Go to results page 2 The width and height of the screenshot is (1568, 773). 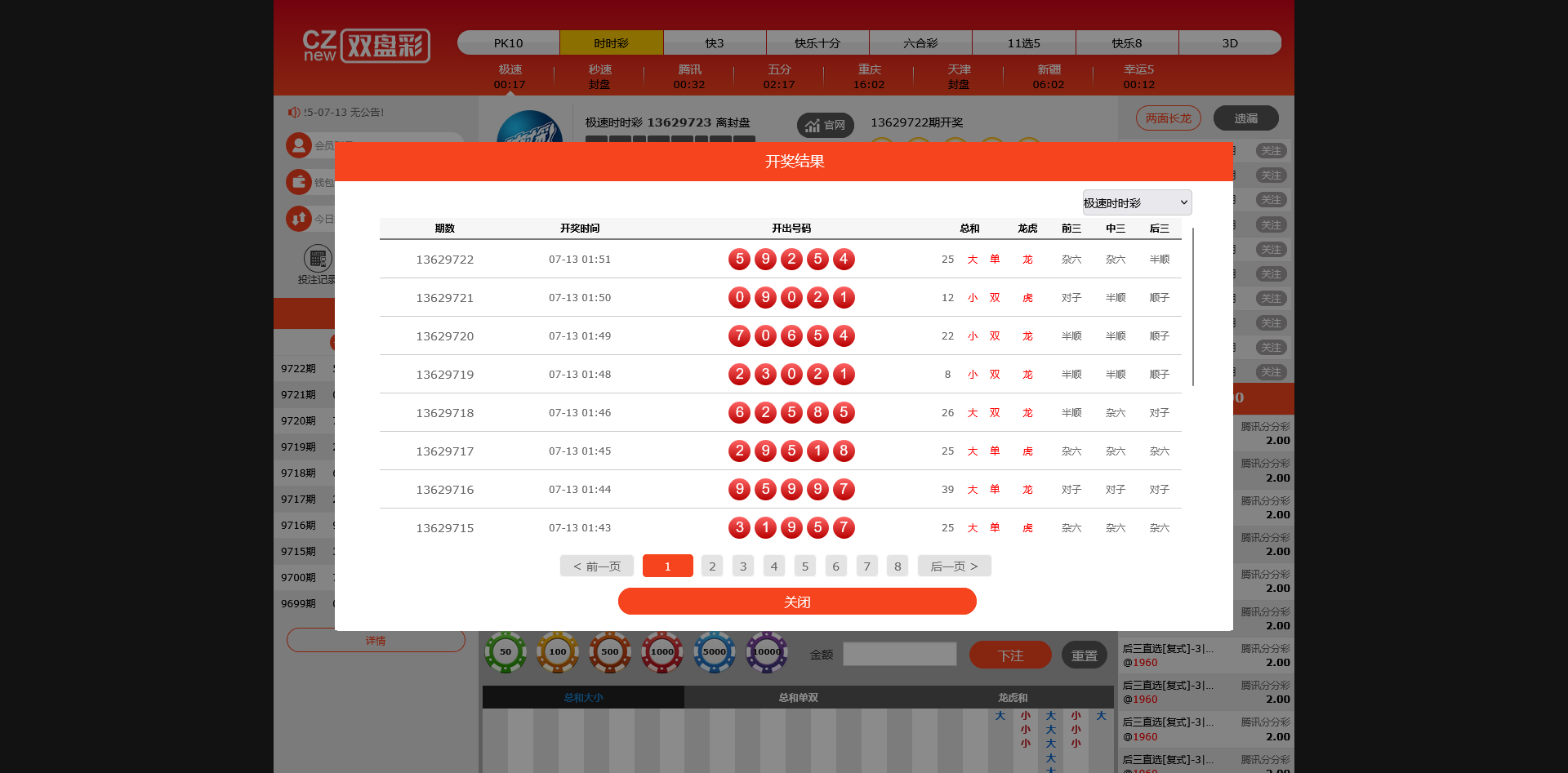tap(712, 566)
